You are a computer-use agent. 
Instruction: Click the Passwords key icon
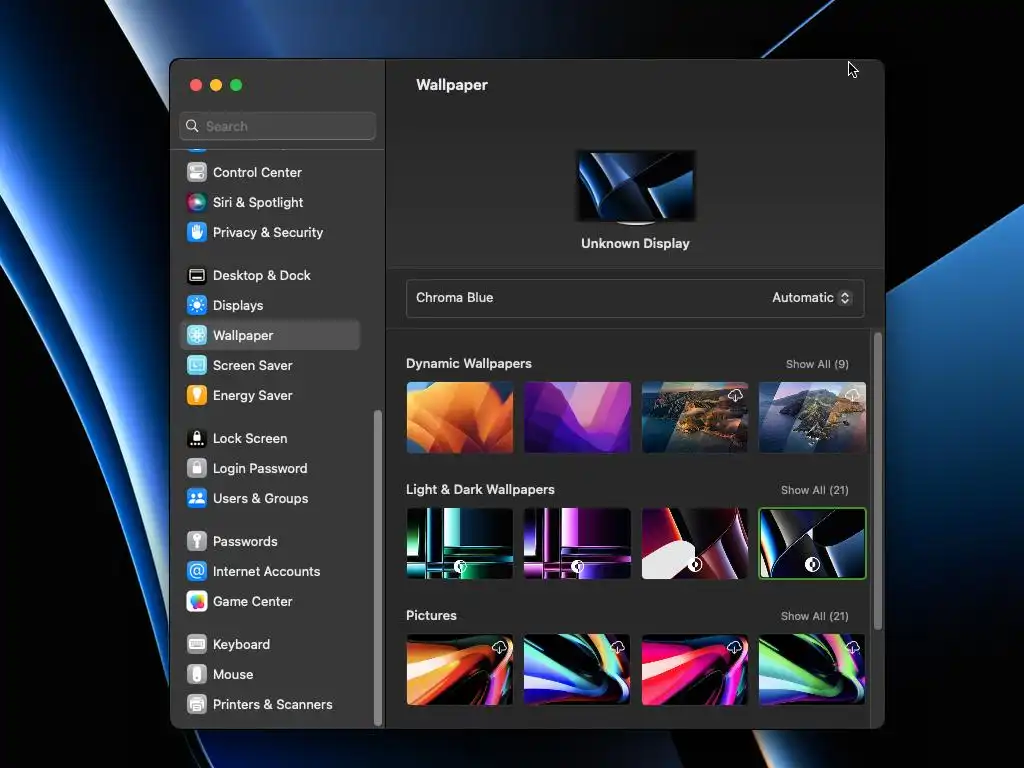coord(197,541)
